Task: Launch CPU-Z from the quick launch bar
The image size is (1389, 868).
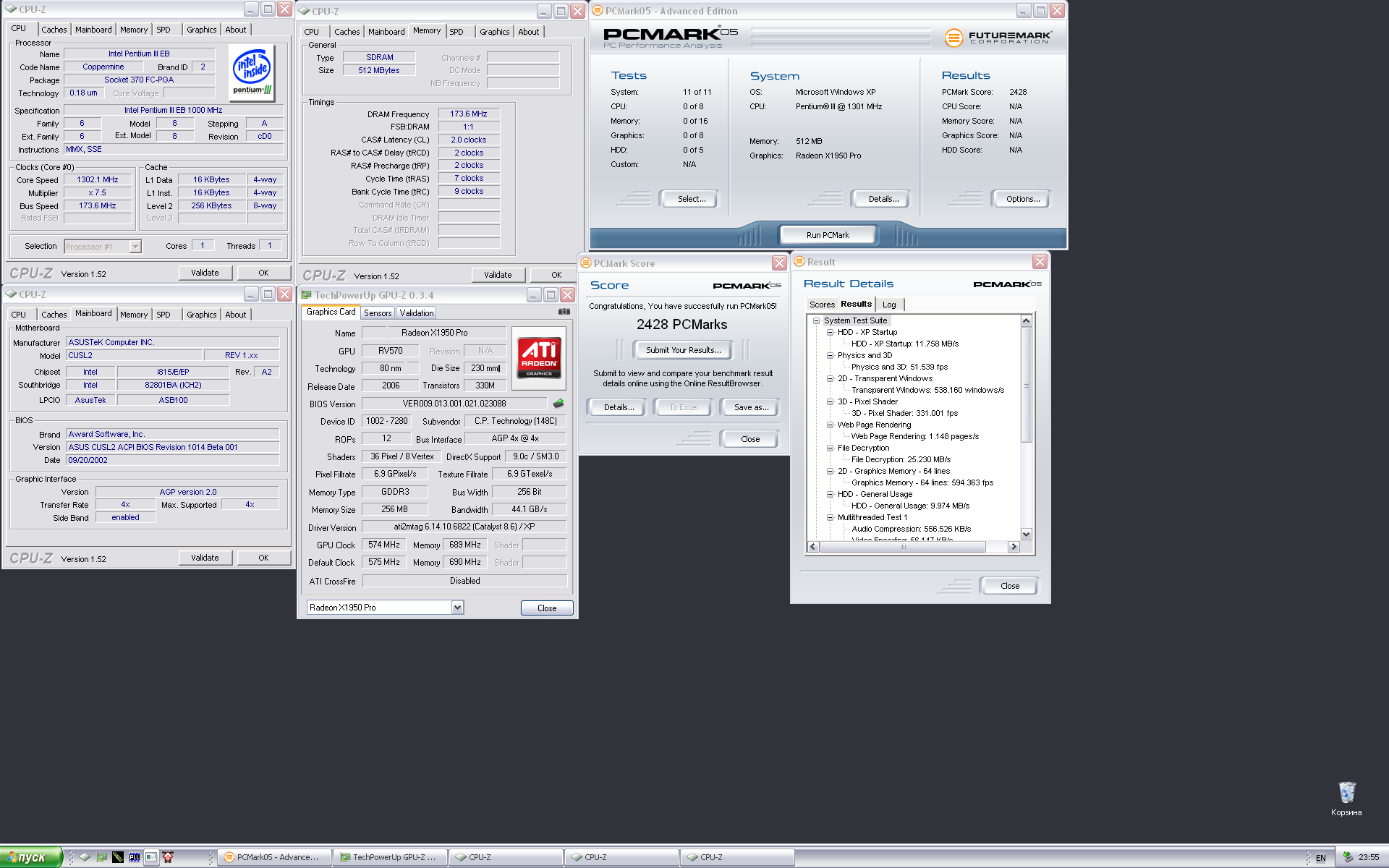Action: (x=85, y=857)
